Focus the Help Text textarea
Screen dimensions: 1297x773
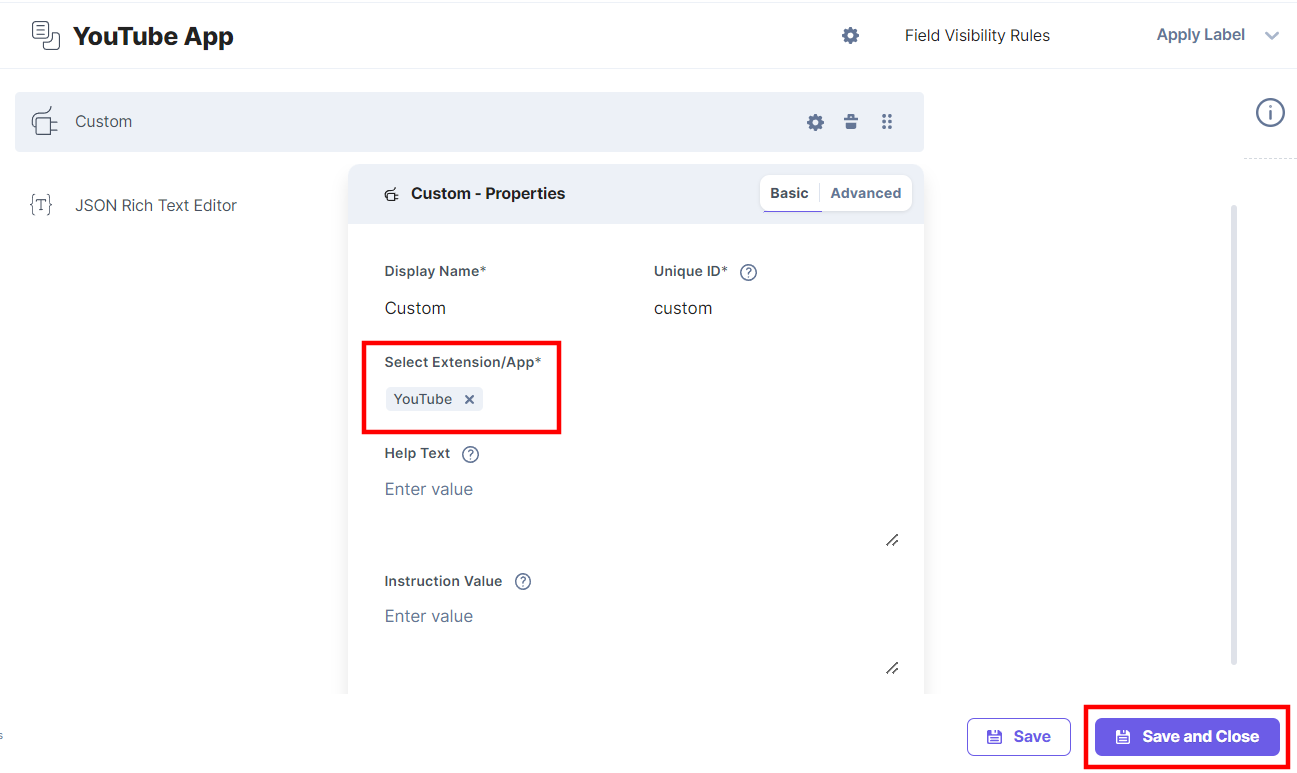point(641,511)
